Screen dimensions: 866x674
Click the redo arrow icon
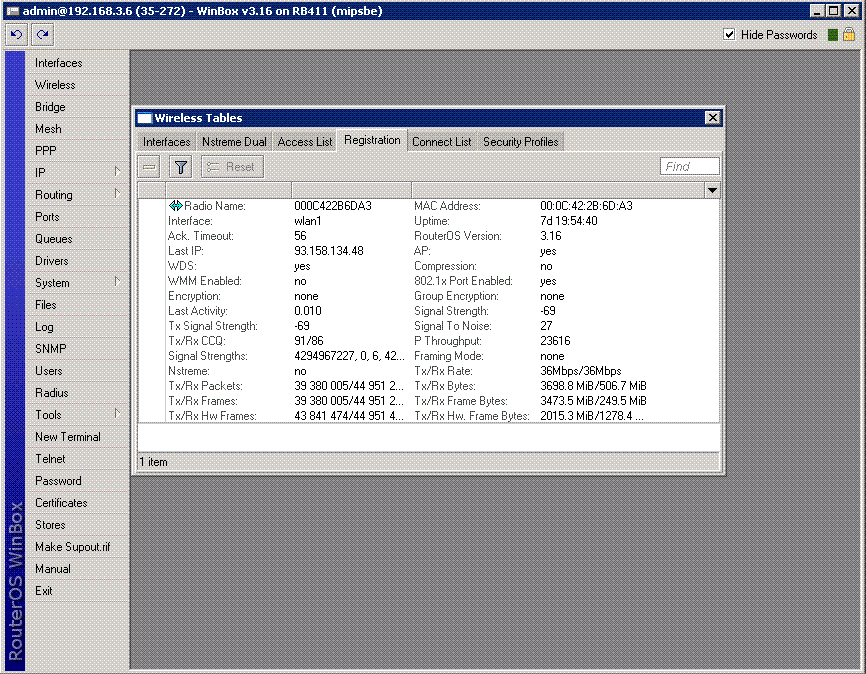pyautogui.click(x=42, y=35)
